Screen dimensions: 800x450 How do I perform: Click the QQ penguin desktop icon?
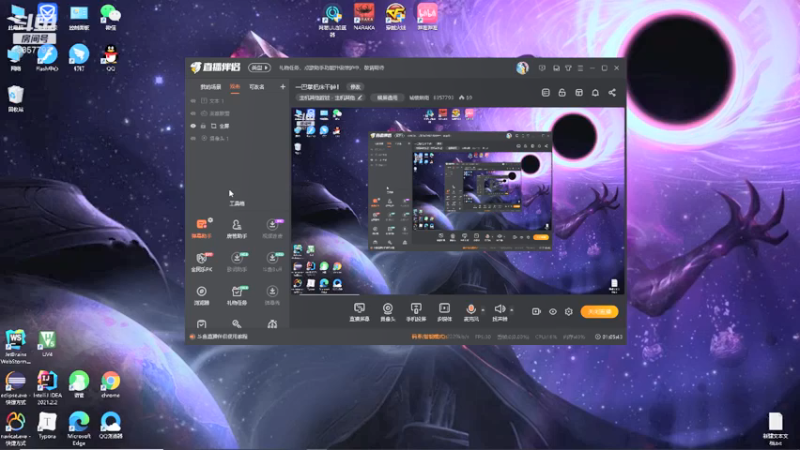(110, 58)
